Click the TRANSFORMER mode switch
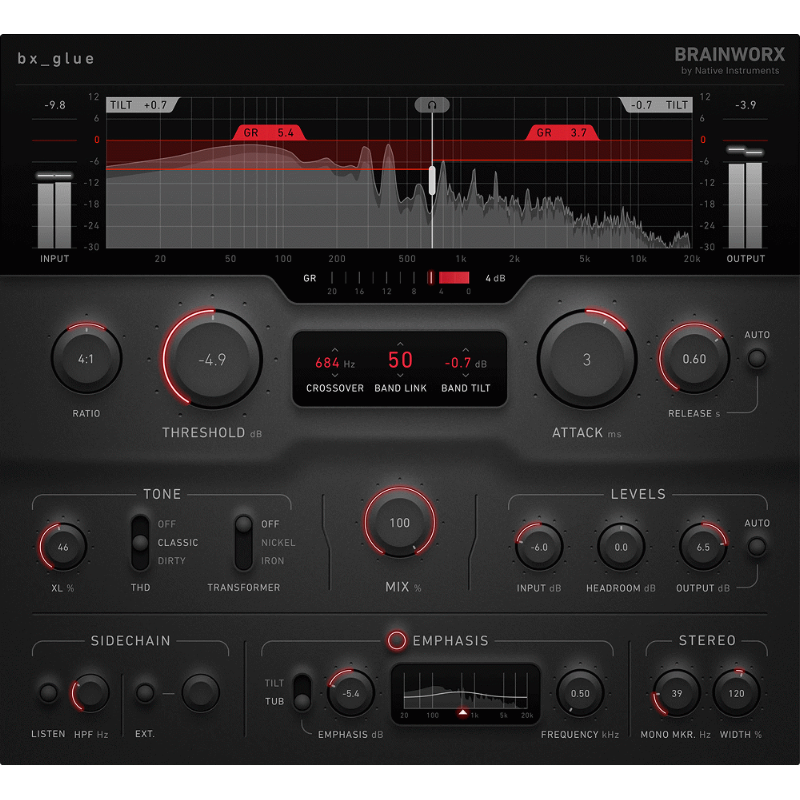This screenshot has width=800, height=800. point(243,542)
